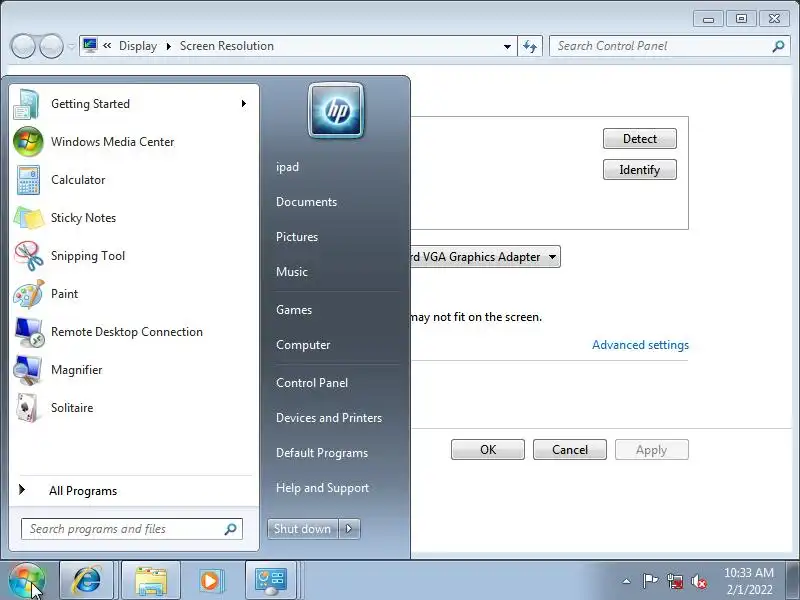Image resolution: width=800 pixels, height=600 pixels.
Task: Click the Screen Resolution breadcrumb
Action: 227,46
